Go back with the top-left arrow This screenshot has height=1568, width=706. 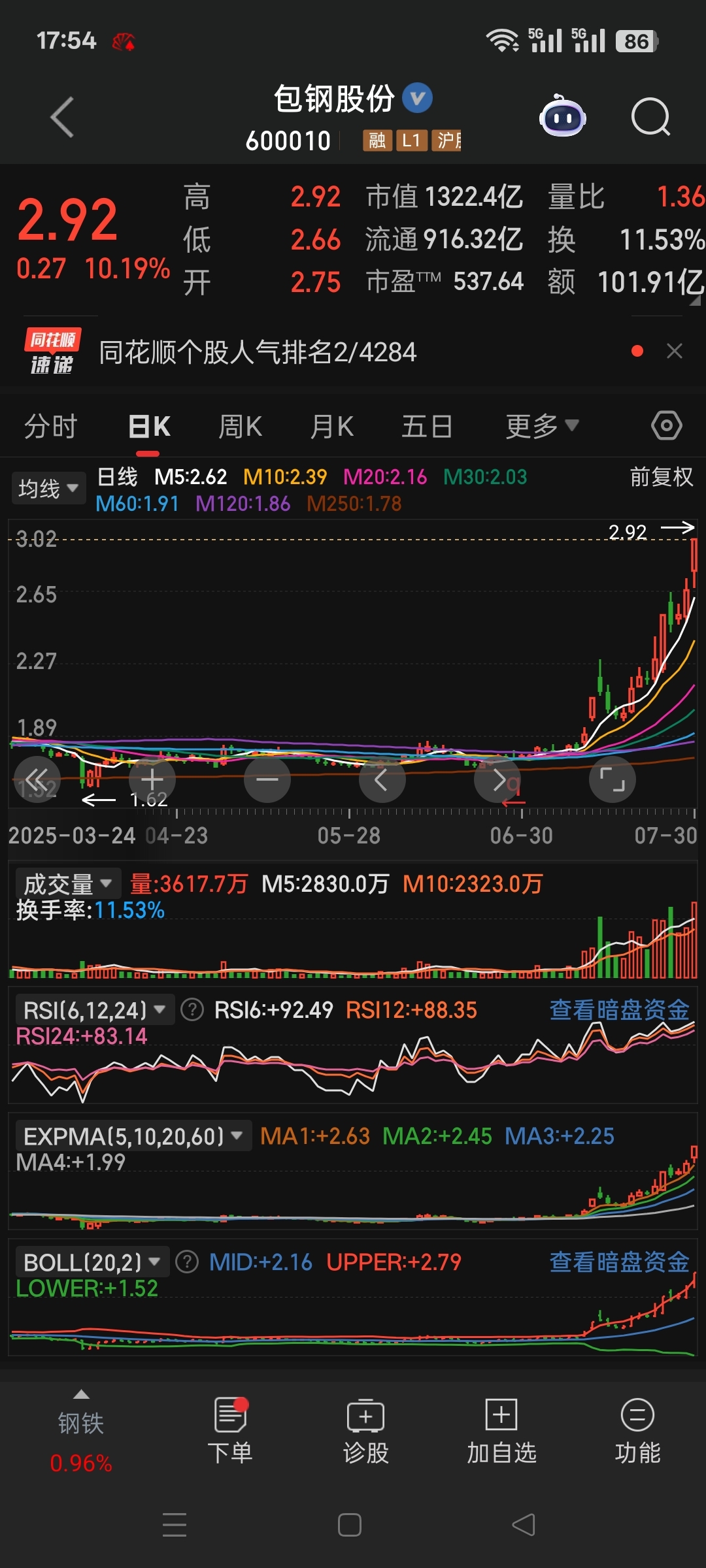[62, 118]
